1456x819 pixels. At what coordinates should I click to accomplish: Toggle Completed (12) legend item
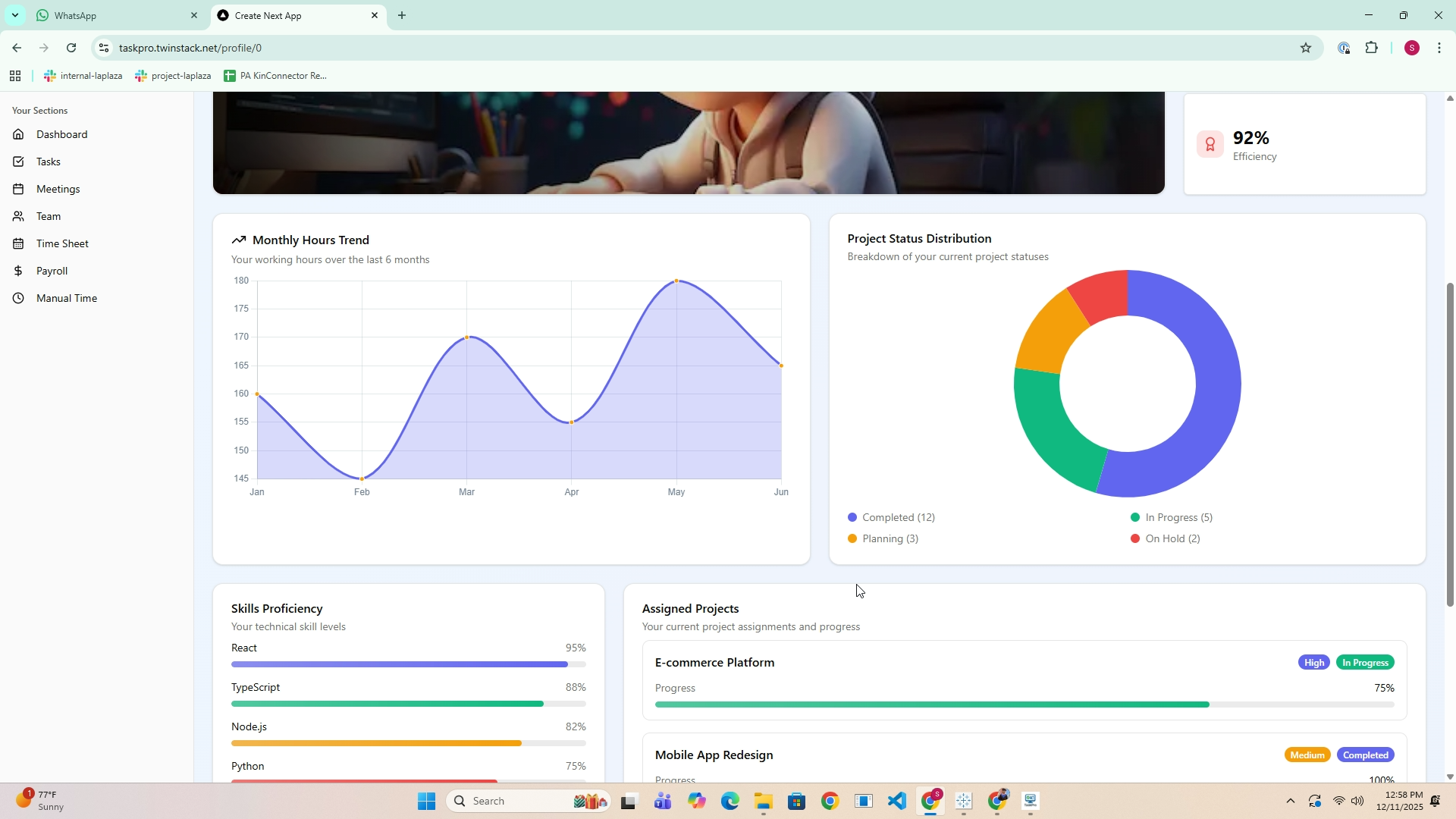coord(891,517)
